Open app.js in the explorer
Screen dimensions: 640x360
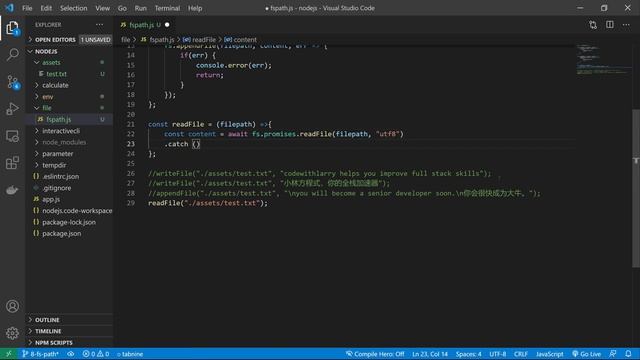51,200
